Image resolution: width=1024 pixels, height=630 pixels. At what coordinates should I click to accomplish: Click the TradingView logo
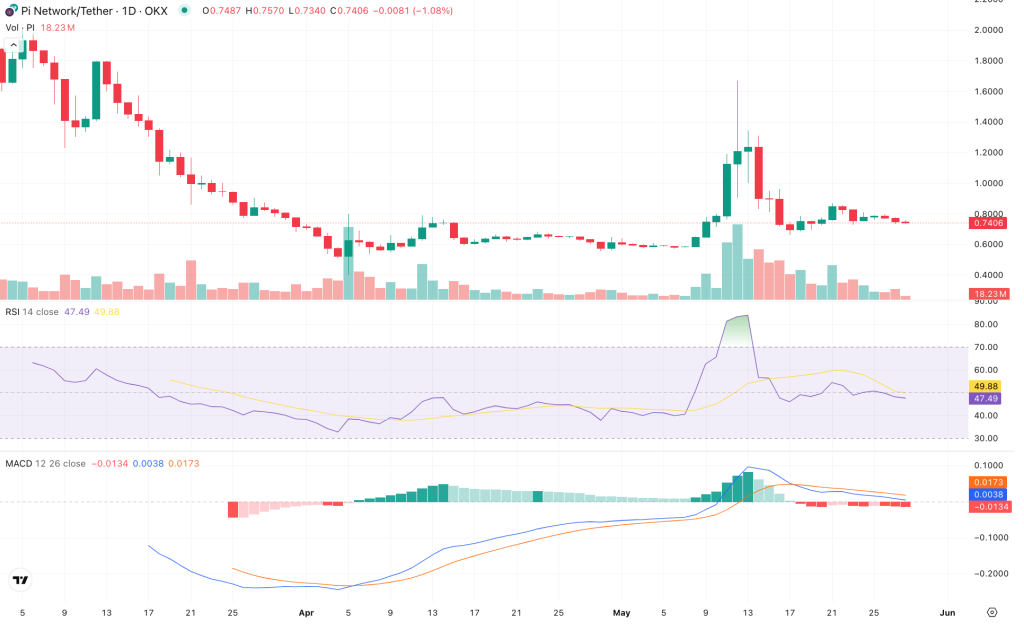(x=20, y=580)
